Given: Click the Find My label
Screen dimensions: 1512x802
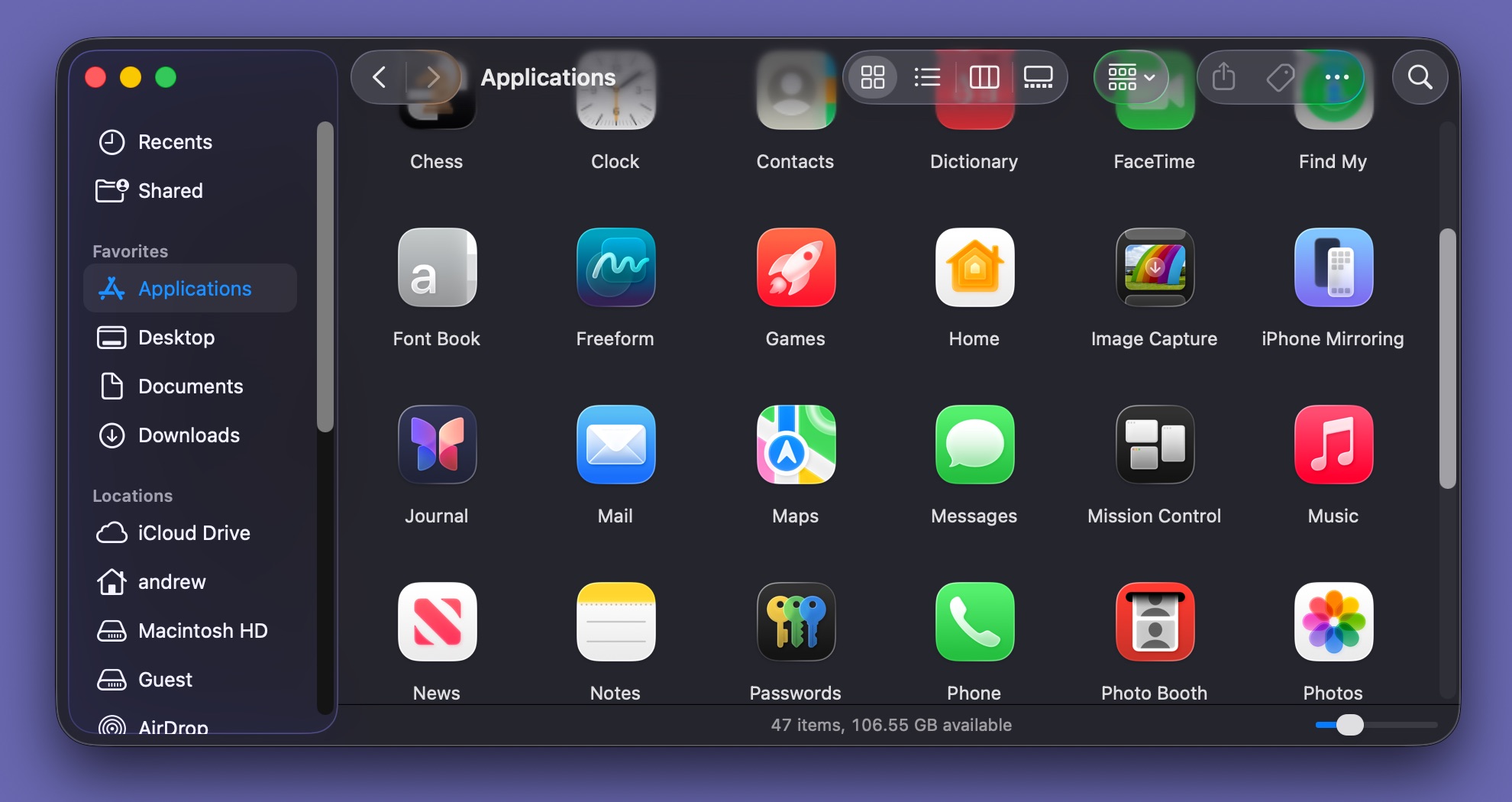Looking at the screenshot, I should click(1333, 161).
